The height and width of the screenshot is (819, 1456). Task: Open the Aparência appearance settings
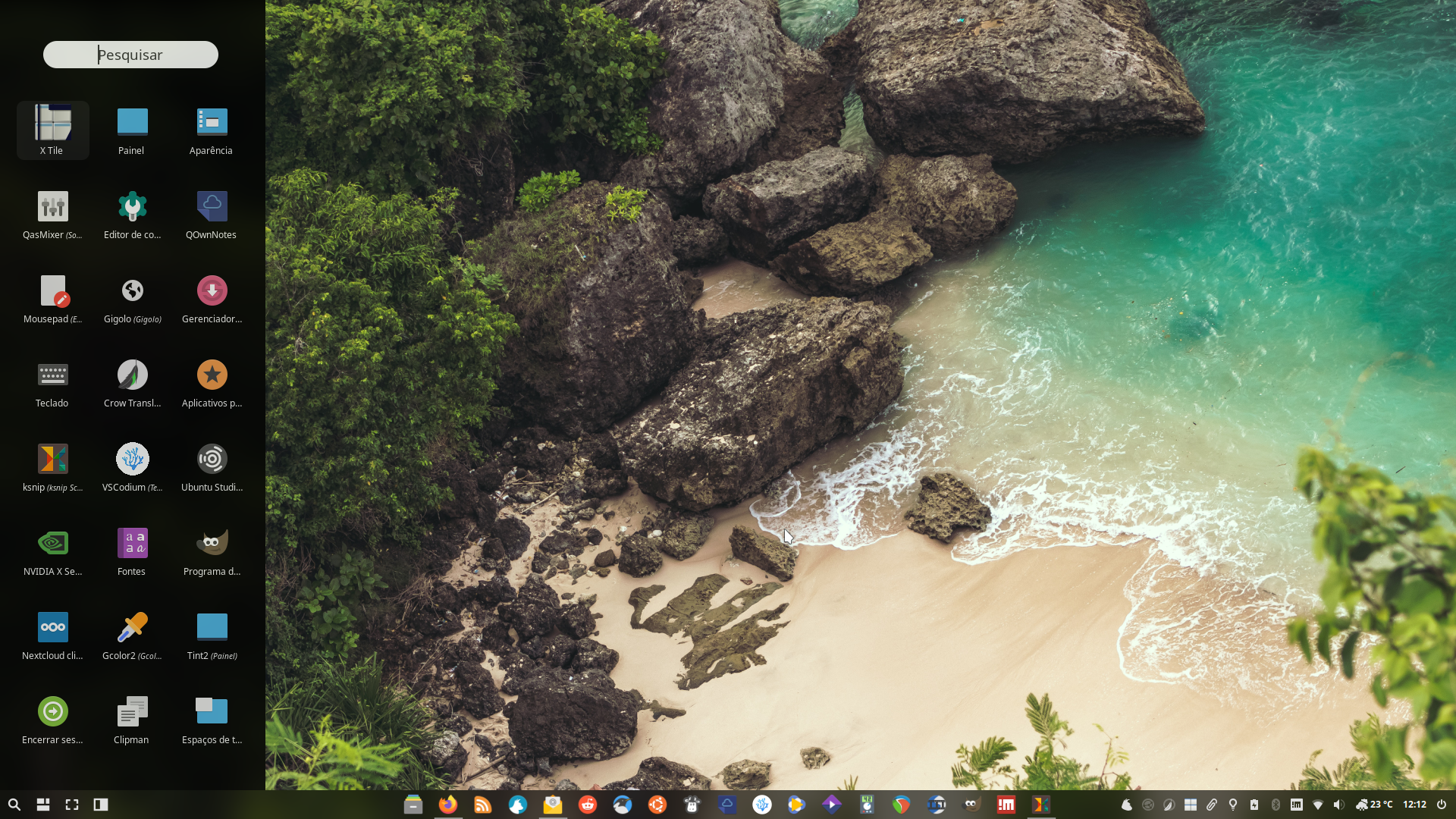212,130
